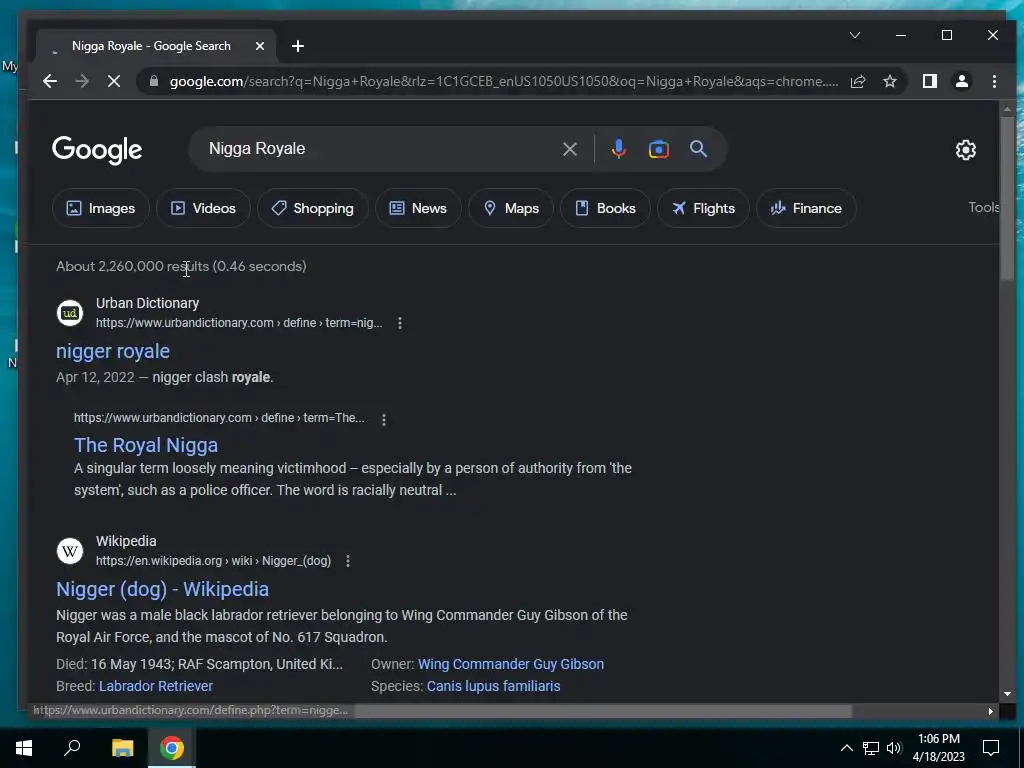
Task: Switch to Maps results
Action: point(511,208)
